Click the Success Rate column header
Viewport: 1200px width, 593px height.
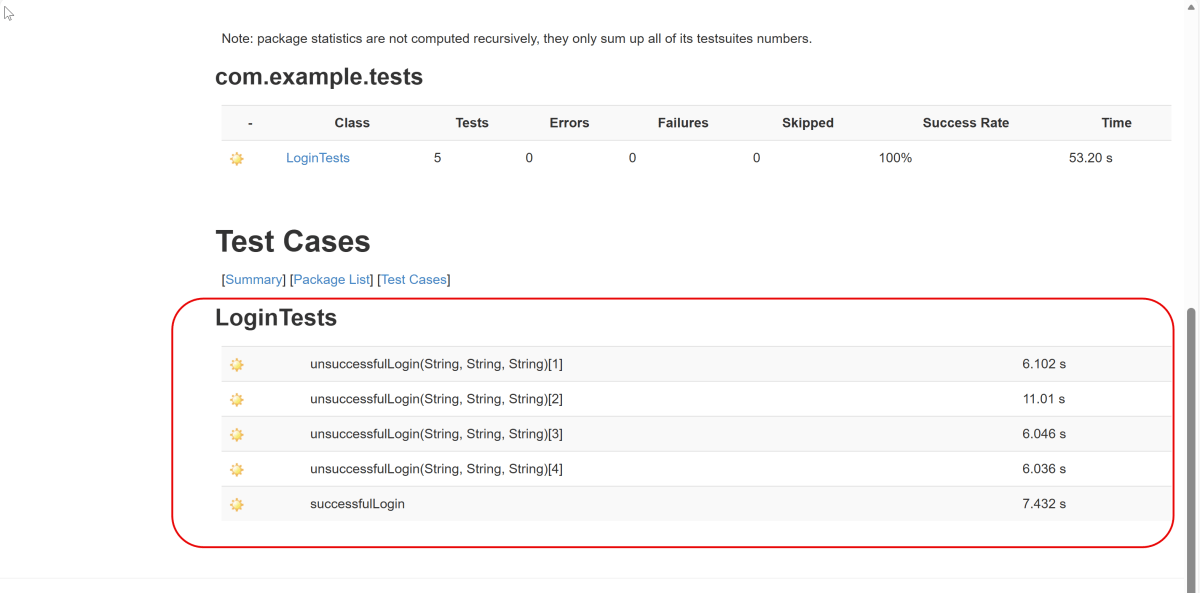click(x=965, y=123)
